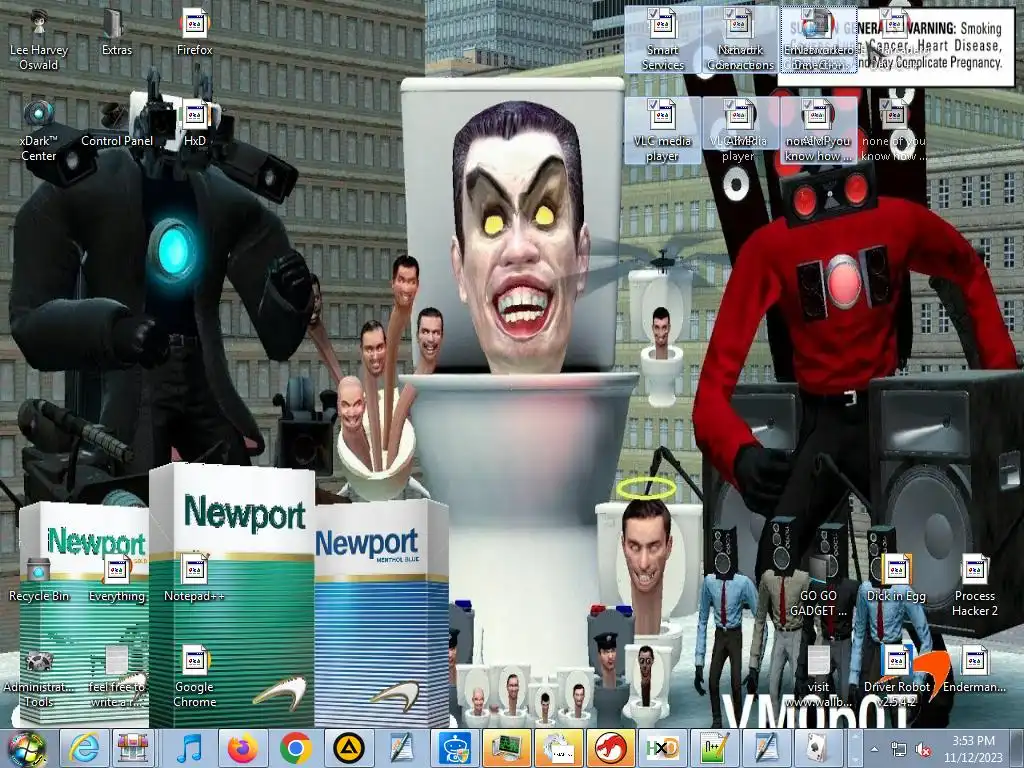Select the Administrative Tools desktop icon
The width and height of the screenshot is (1024, 768).
click(x=39, y=678)
